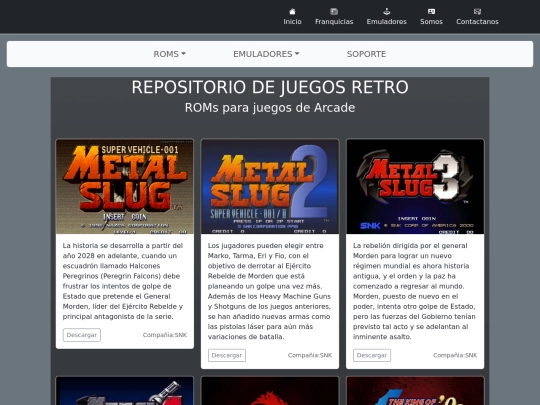This screenshot has width=540, height=405.
Task: Open the red dragon game cover image
Action: tap(270, 391)
